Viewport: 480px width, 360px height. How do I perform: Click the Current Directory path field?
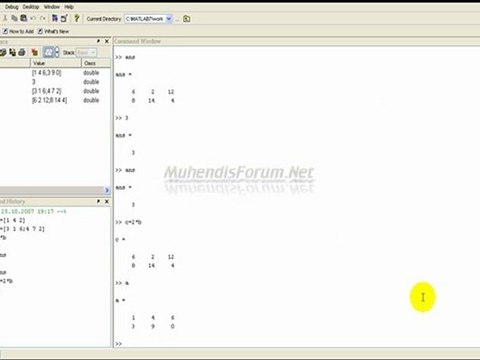pyautogui.click(x=145, y=19)
